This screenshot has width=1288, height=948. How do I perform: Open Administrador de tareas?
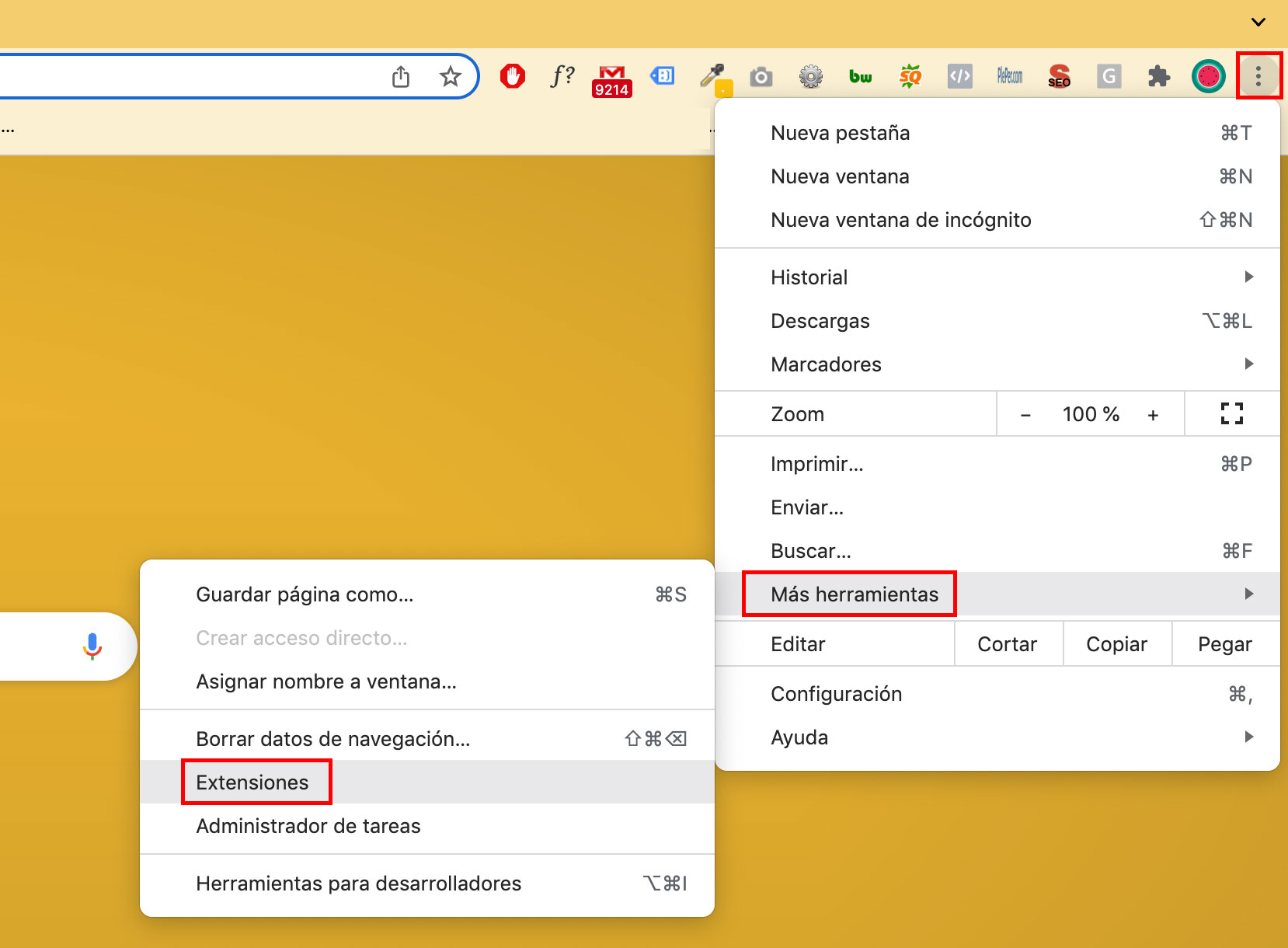click(427, 826)
